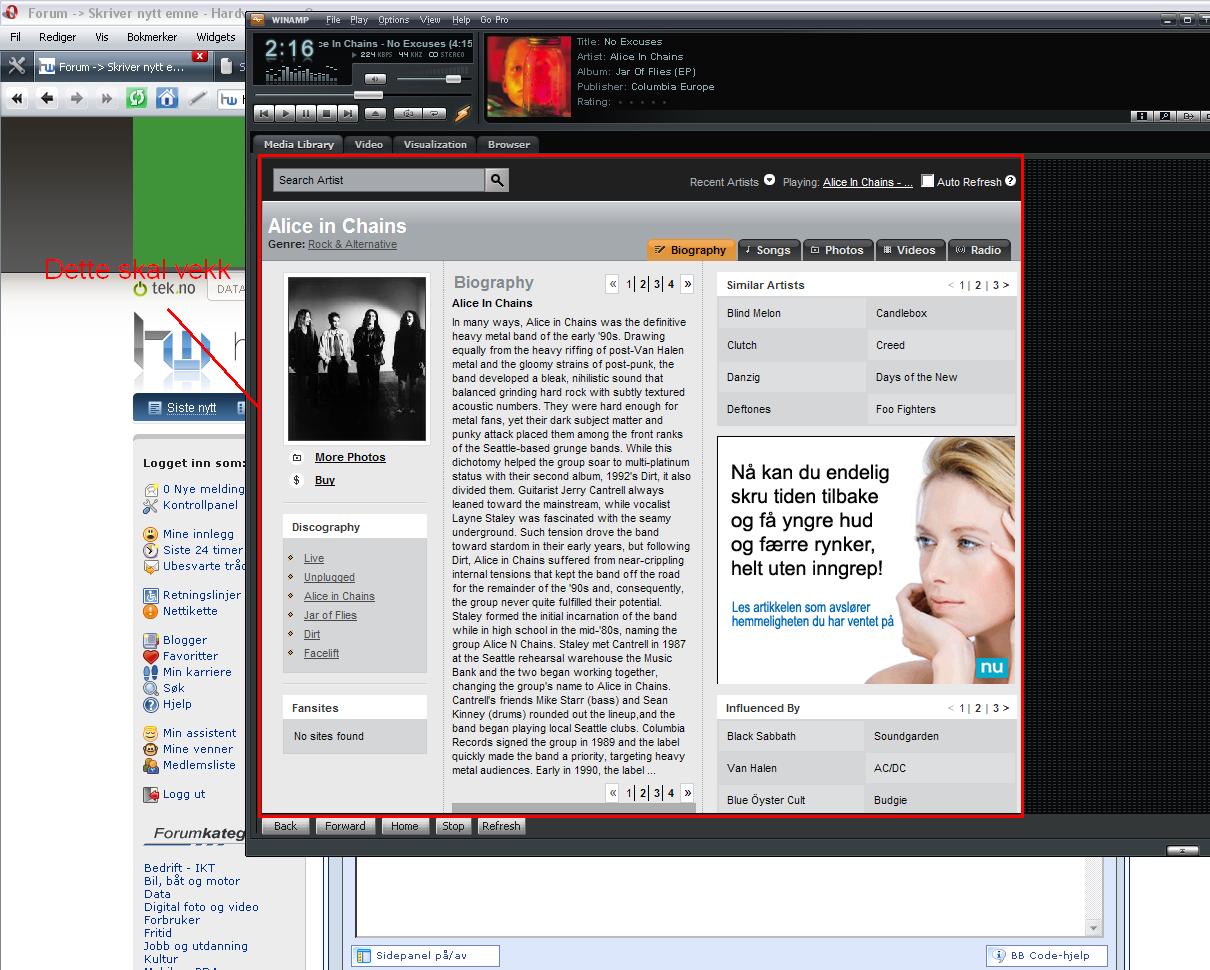The image size is (1210, 970).
Task: Click the Winamp logo icon in title bar
Action: [257, 19]
